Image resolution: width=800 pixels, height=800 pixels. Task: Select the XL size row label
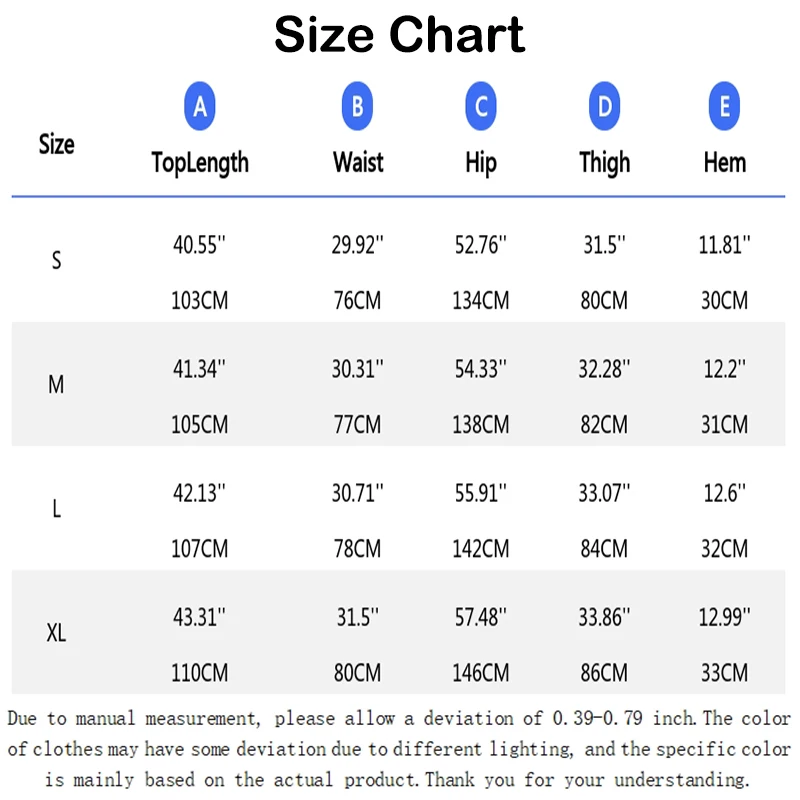tap(56, 633)
